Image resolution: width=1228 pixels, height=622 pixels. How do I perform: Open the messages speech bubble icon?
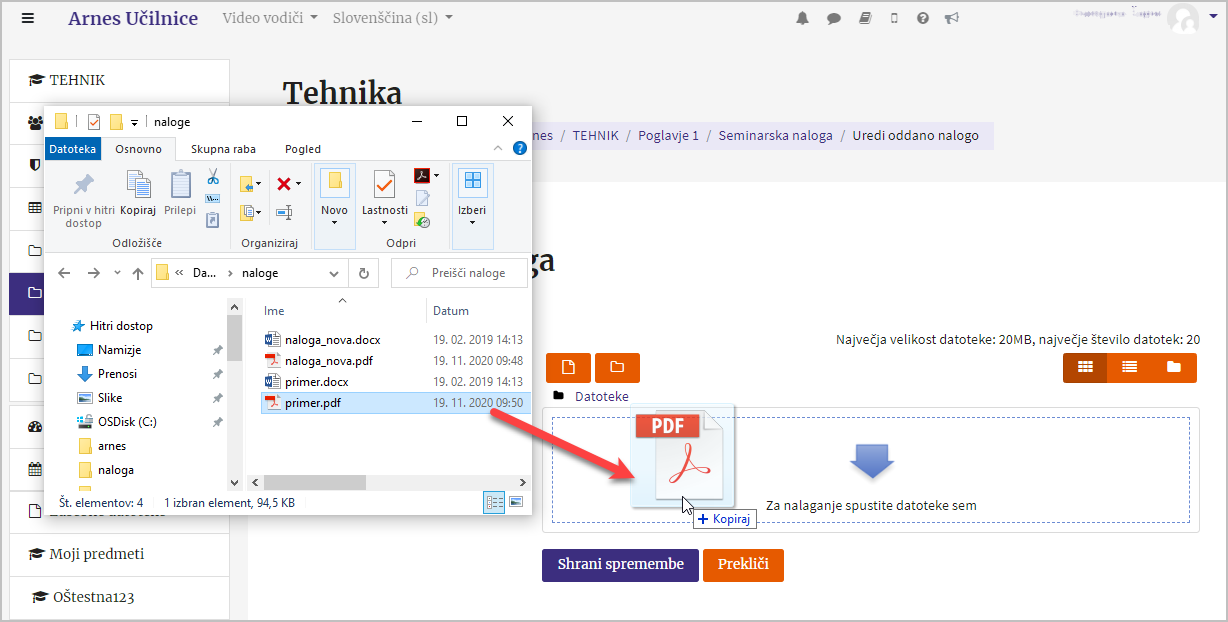(x=833, y=18)
